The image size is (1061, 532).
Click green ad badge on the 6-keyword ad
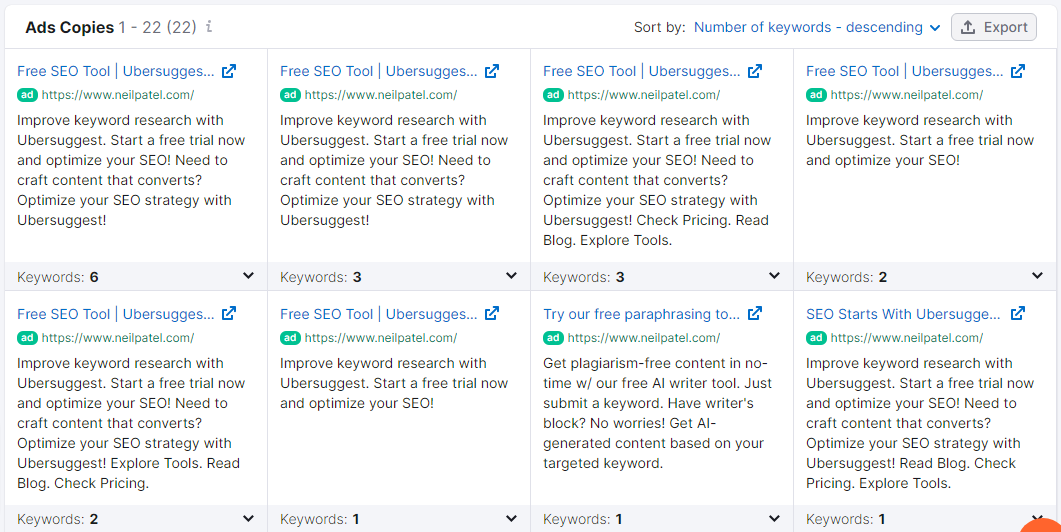pyautogui.click(x=28, y=95)
